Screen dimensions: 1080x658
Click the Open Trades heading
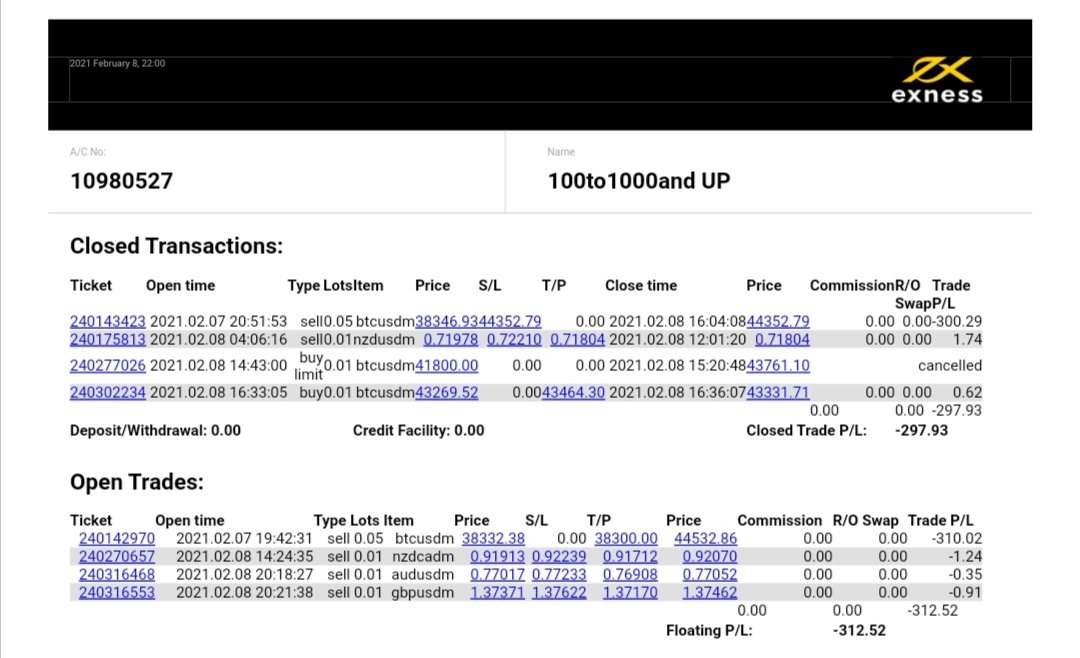(136, 482)
